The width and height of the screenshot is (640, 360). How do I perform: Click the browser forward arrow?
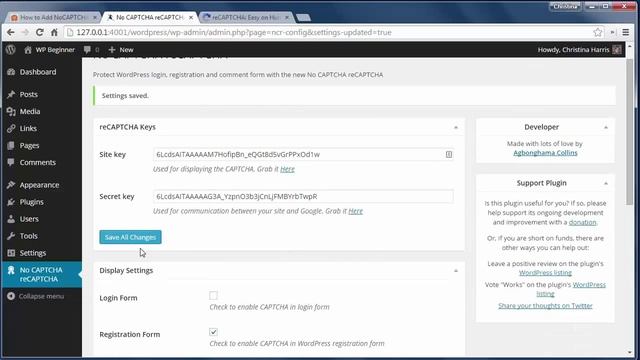pos(25,32)
